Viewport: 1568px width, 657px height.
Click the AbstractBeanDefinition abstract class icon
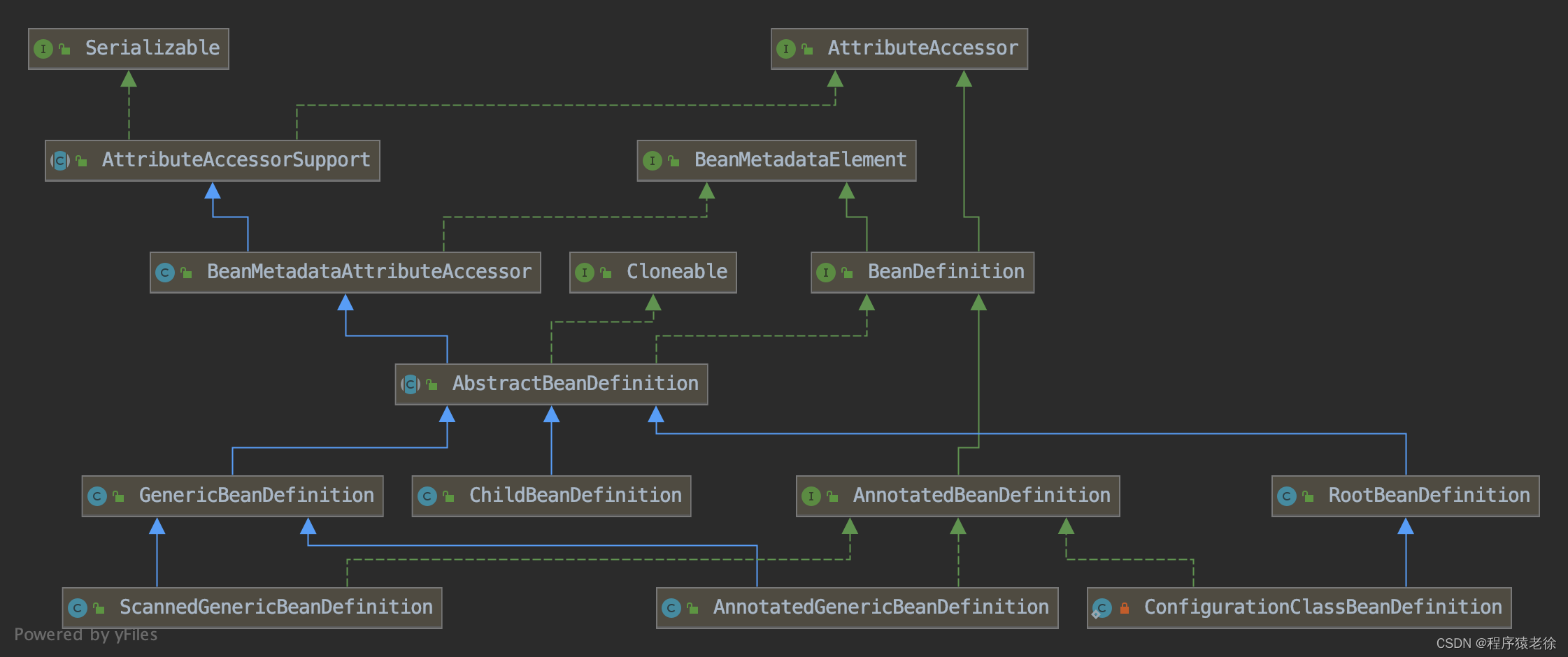(x=411, y=384)
